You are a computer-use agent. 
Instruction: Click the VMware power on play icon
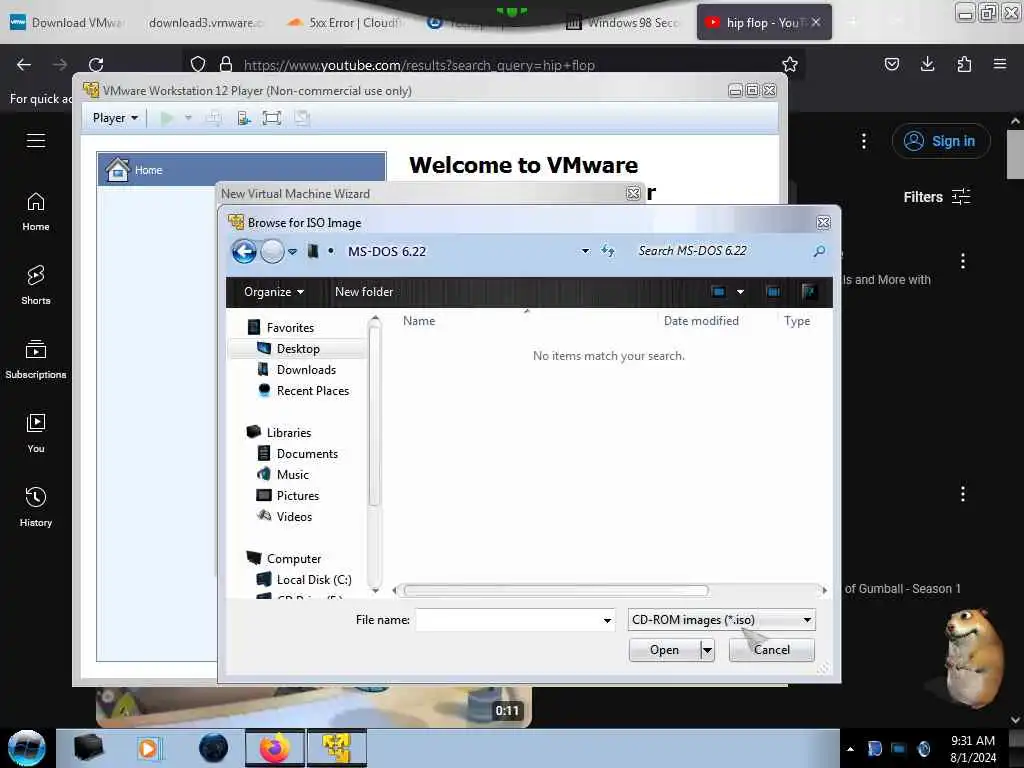point(167,118)
